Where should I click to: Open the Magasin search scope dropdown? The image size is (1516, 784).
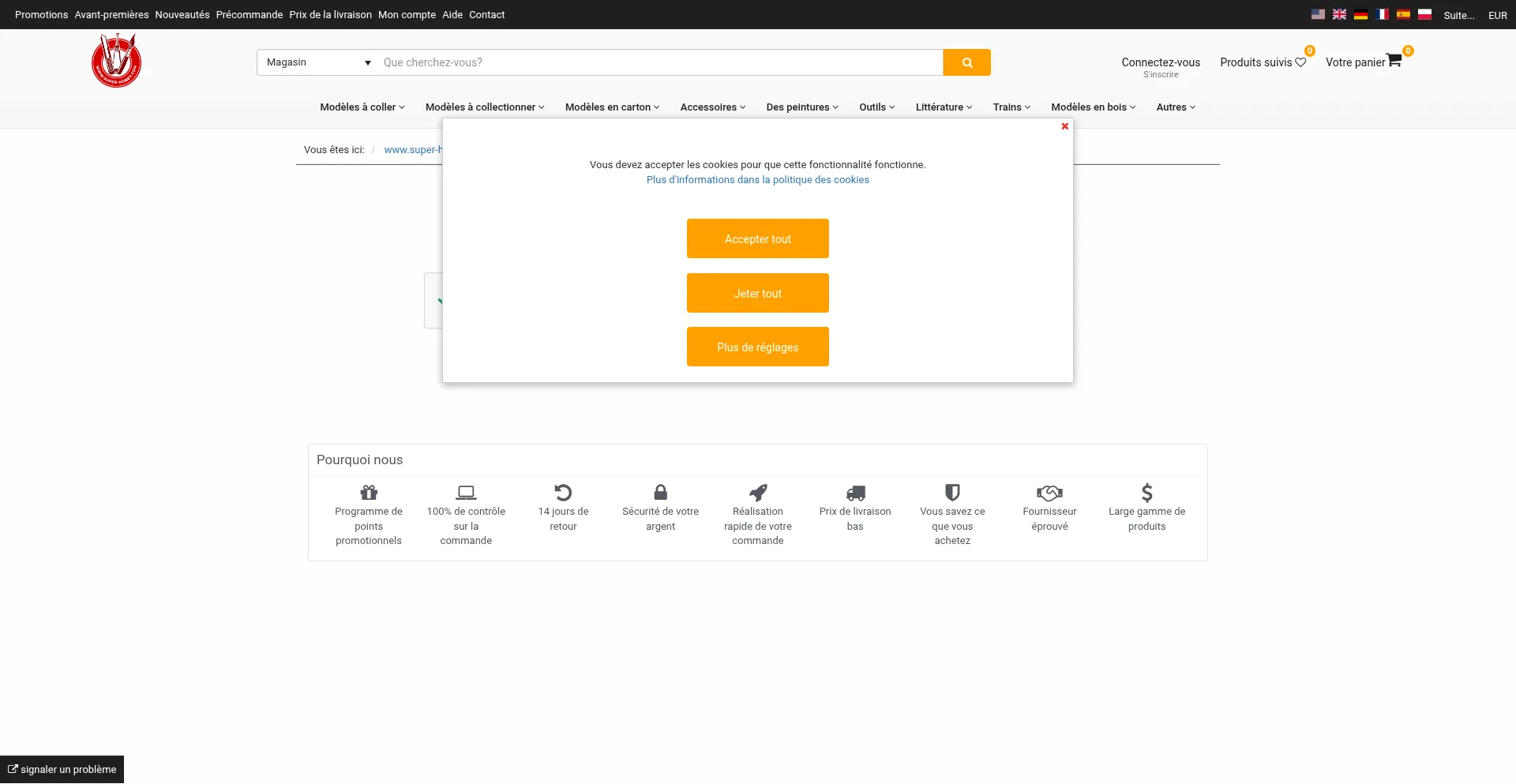pyautogui.click(x=318, y=62)
